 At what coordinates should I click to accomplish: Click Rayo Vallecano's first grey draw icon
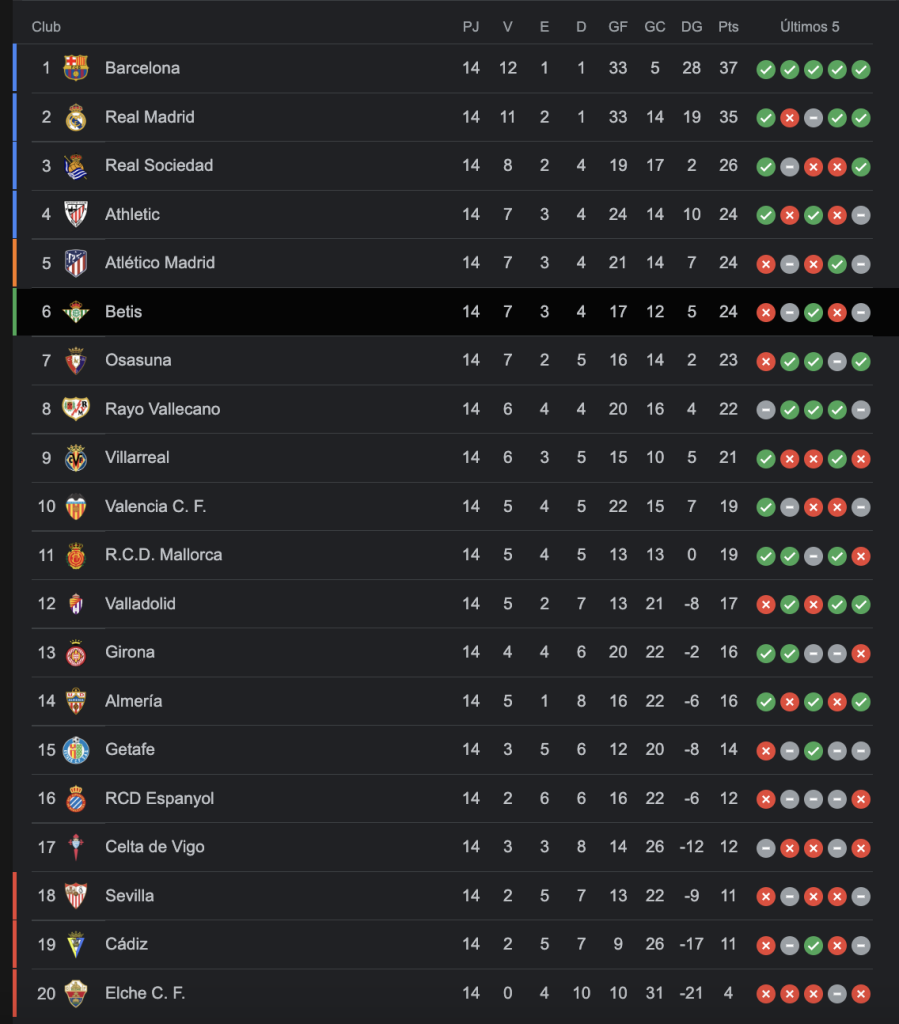tap(766, 410)
